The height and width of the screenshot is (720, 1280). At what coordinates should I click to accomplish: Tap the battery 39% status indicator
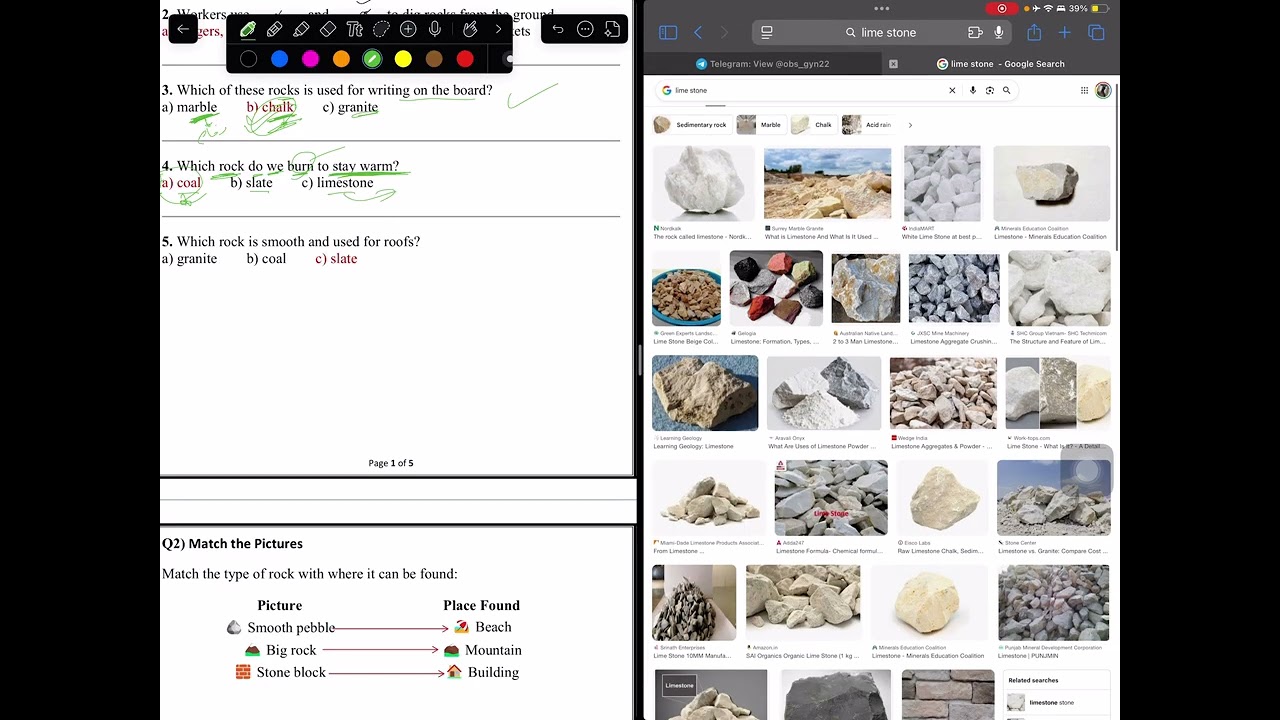coord(1087,8)
